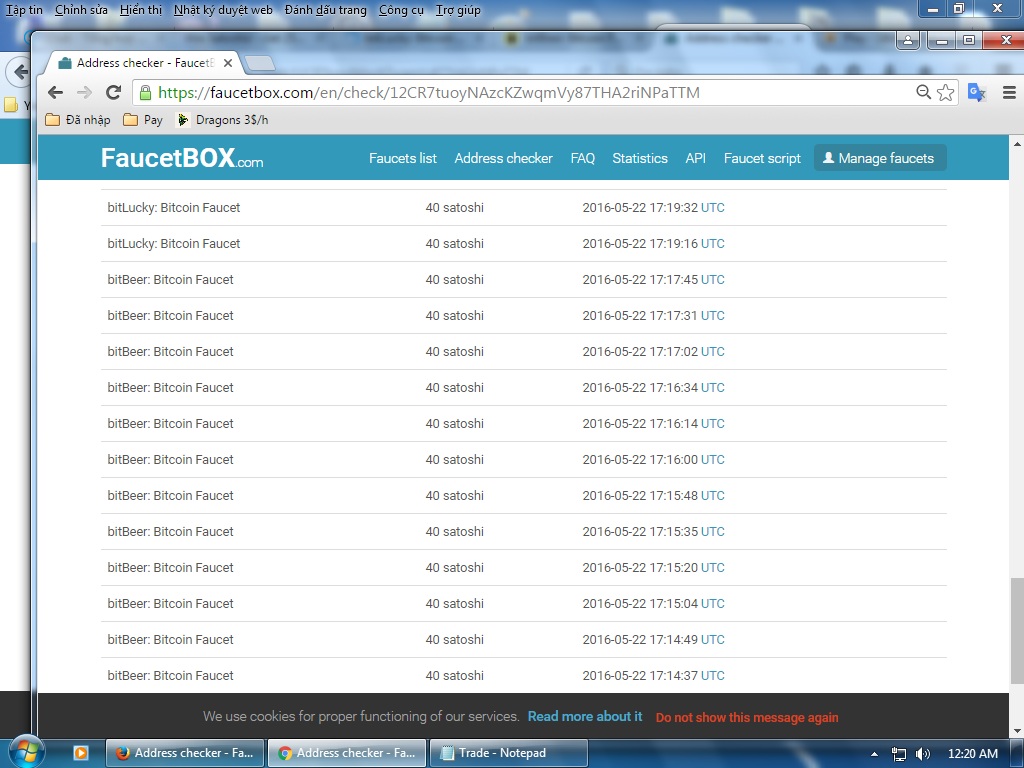Screen dimensions: 1024x768
Task: Open the Faucet script page
Action: coord(762,158)
